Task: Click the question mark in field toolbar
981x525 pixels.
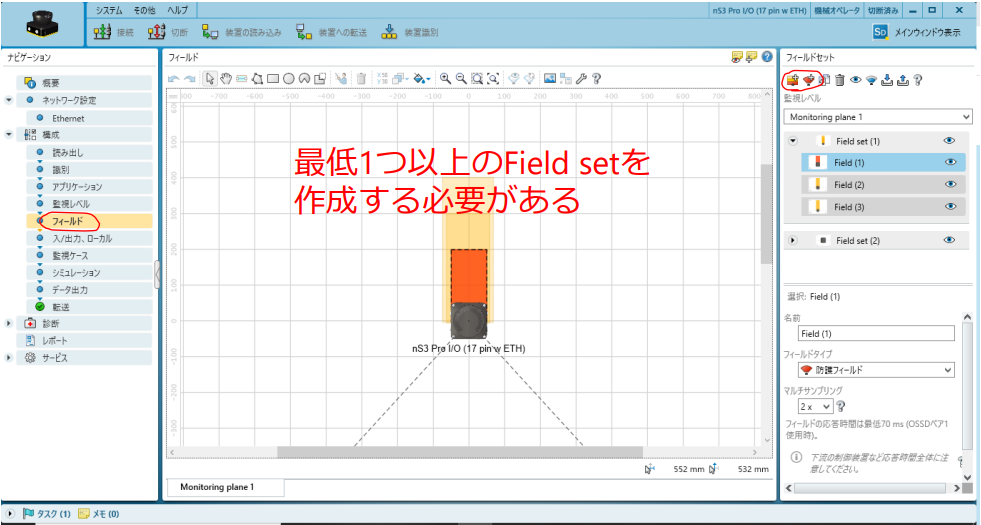Action: tap(596, 79)
